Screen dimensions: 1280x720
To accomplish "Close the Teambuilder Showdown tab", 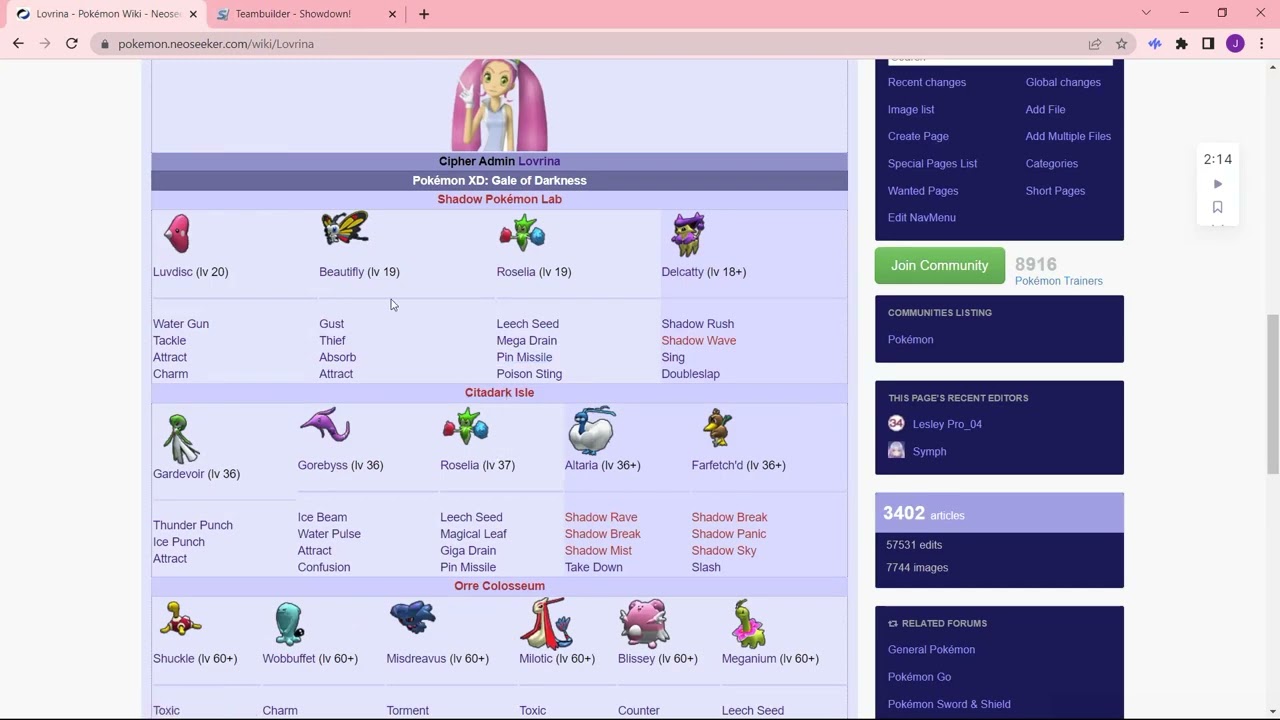I will point(392,14).
